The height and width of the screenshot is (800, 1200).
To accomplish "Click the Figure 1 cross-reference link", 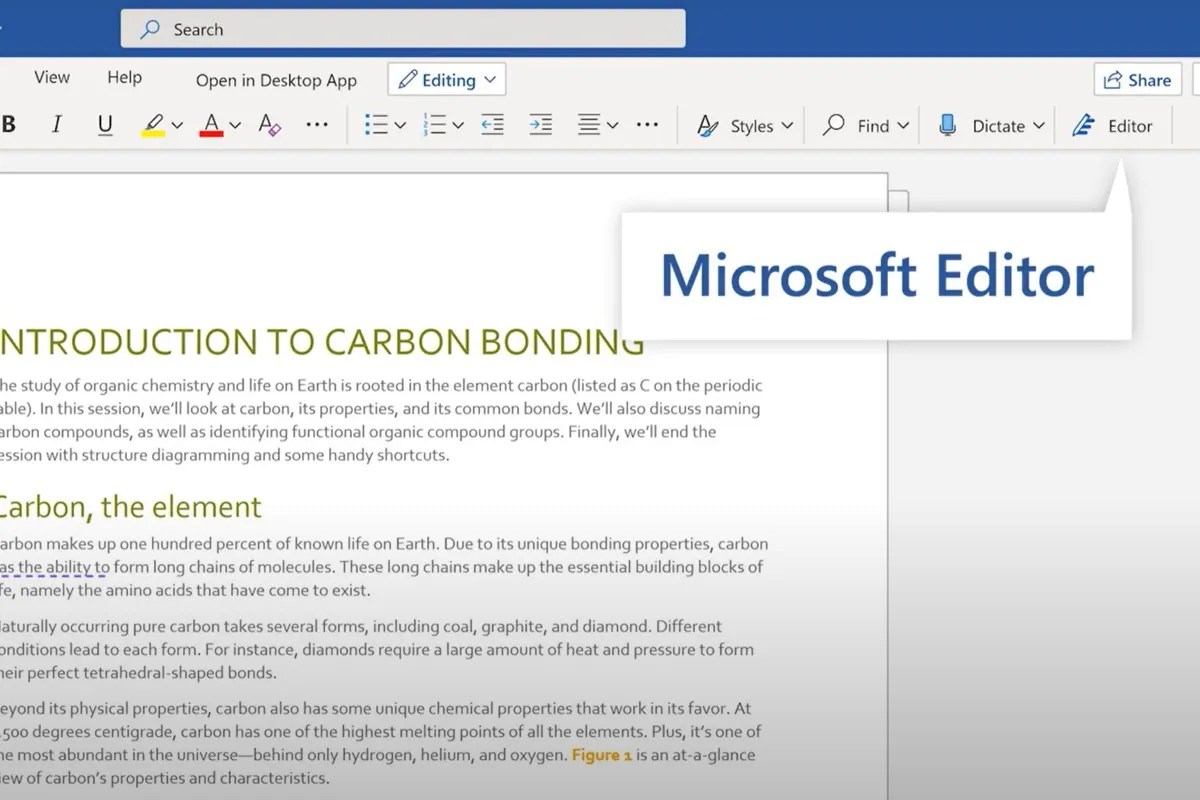I will [x=602, y=755].
